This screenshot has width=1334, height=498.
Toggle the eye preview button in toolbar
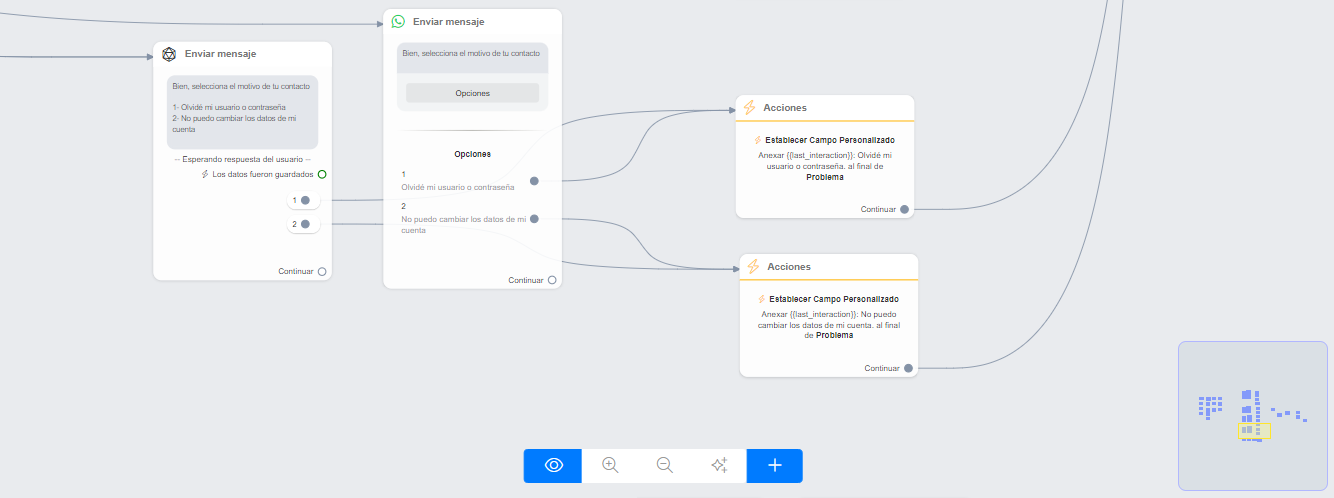tap(553, 465)
